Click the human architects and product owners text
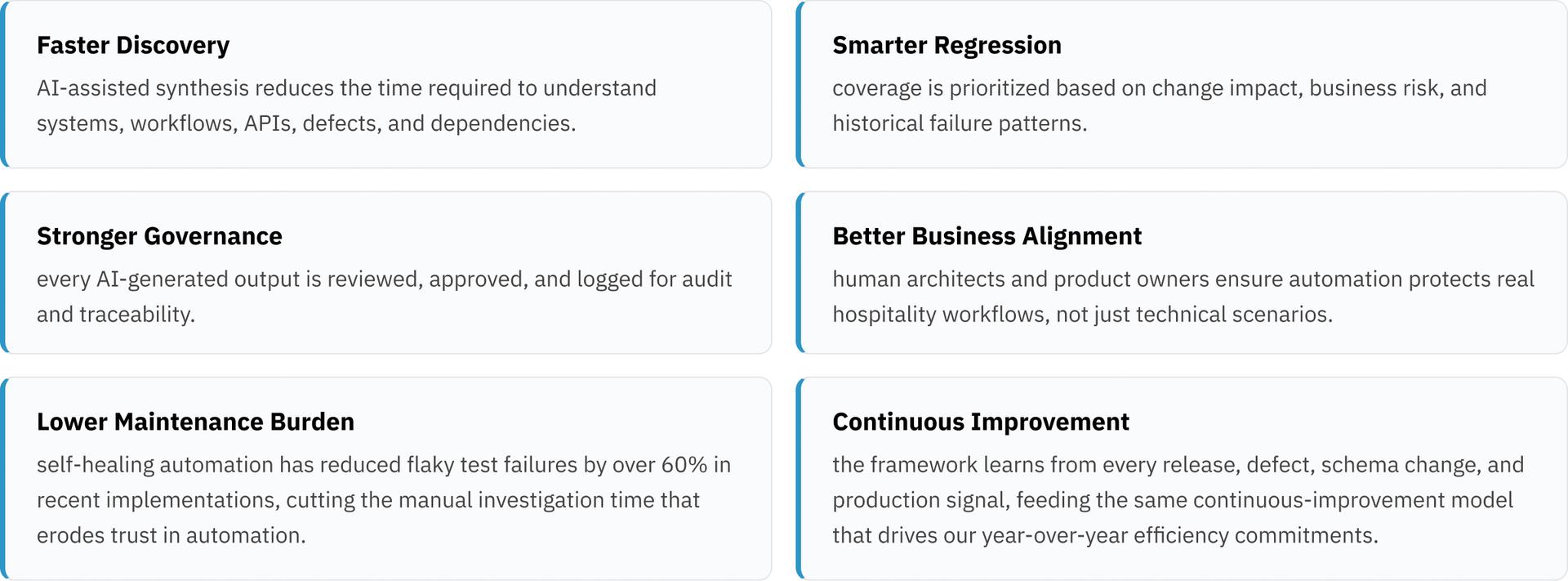 tap(1183, 297)
